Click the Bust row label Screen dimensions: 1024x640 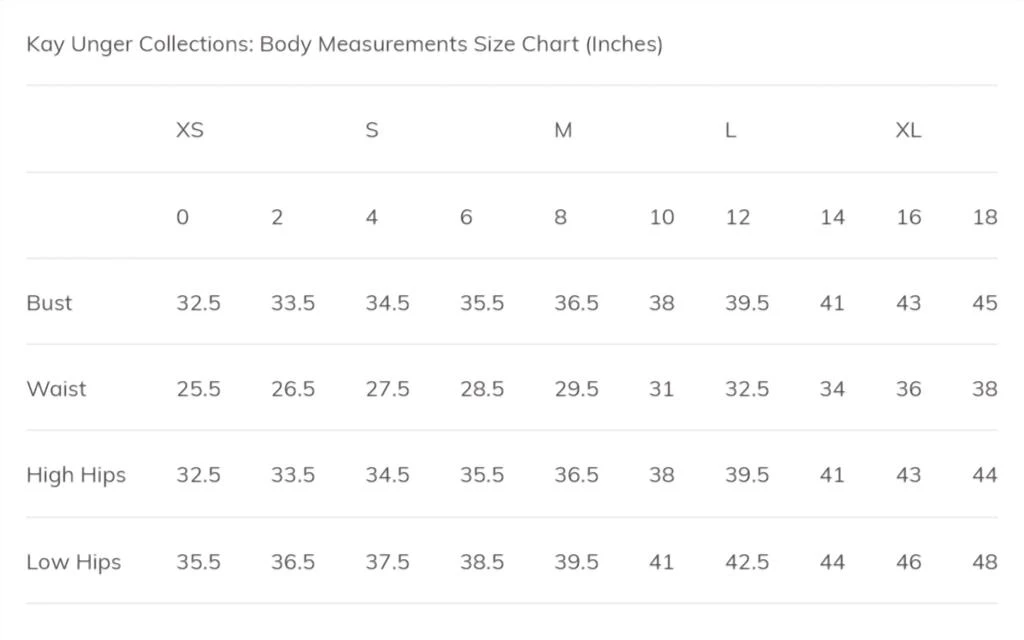pyautogui.click(x=49, y=303)
